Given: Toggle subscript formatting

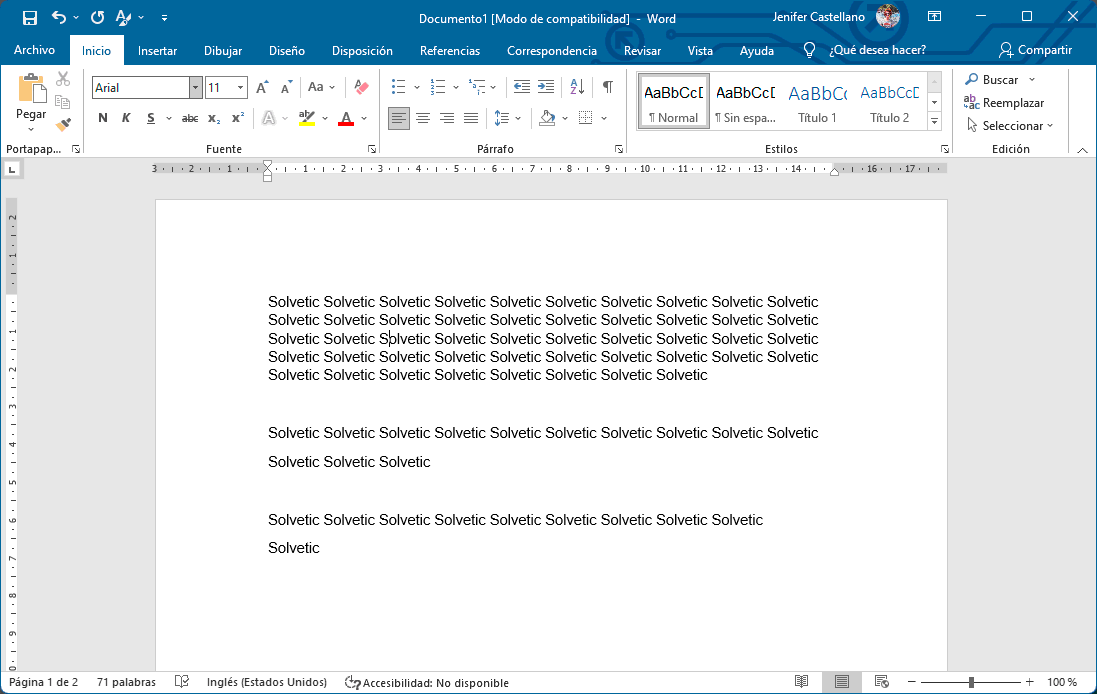Looking at the screenshot, I should 214,118.
